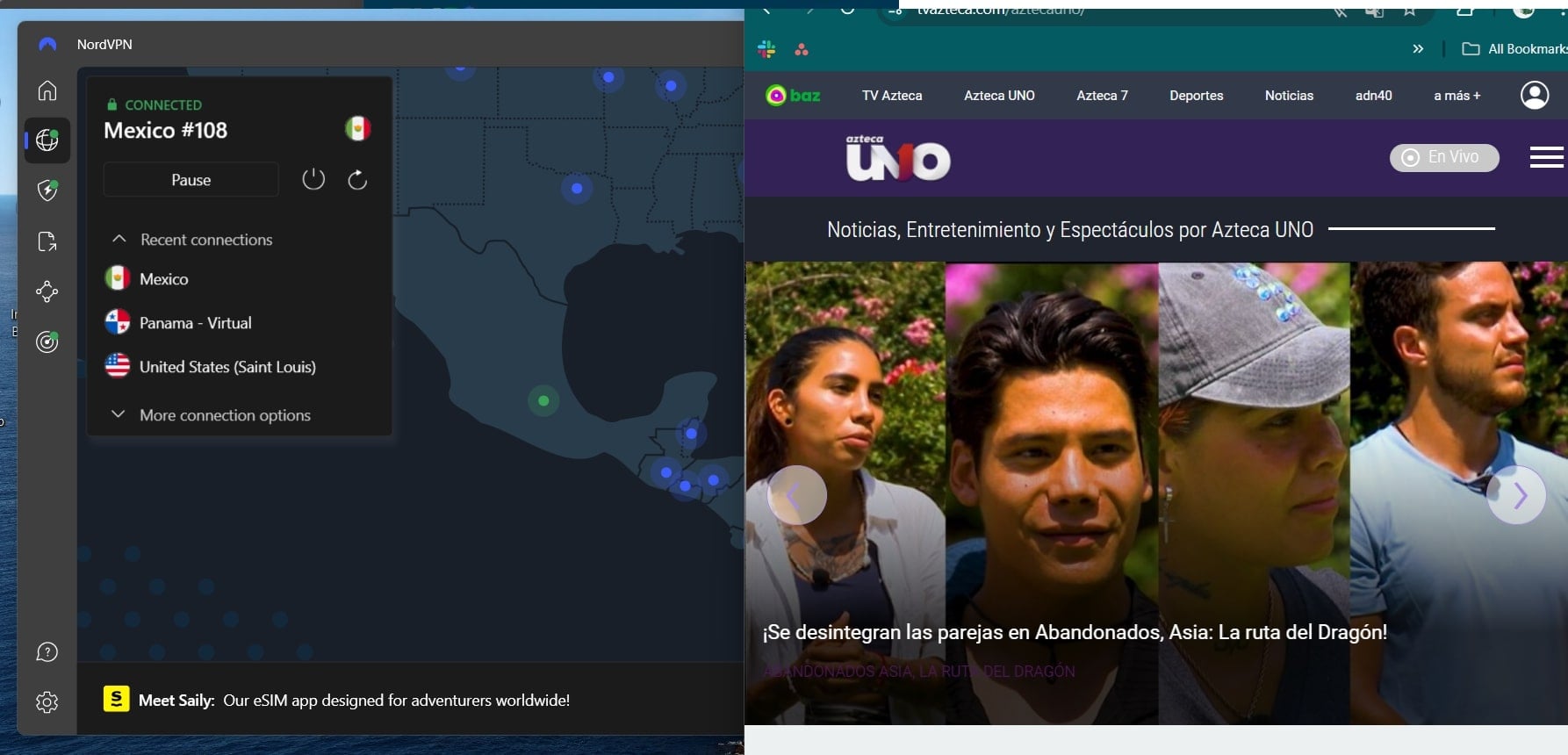Open the Abandonados Asia headline article

[x=1075, y=632]
